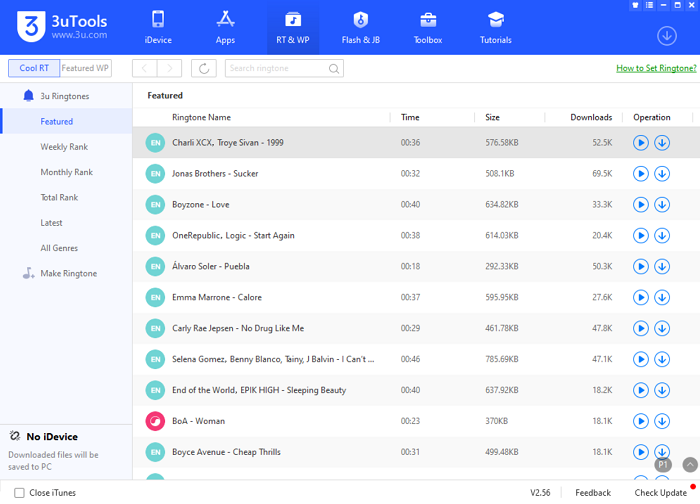The image size is (700, 504).
Task: Play BoA - Woman ringtone
Action: [641, 421]
